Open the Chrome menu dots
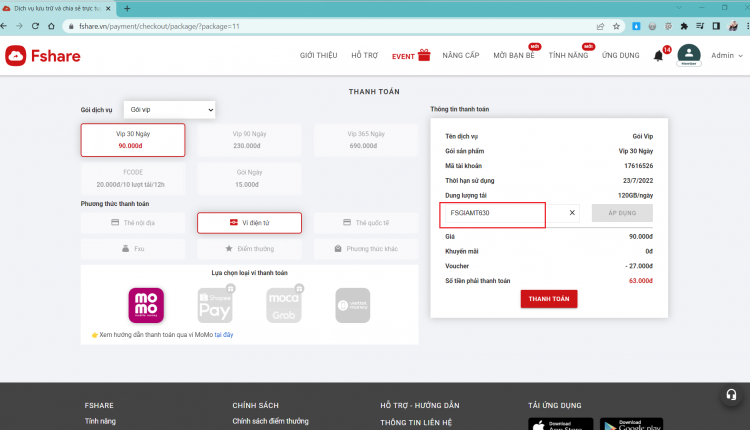The image size is (750, 430). click(748, 26)
